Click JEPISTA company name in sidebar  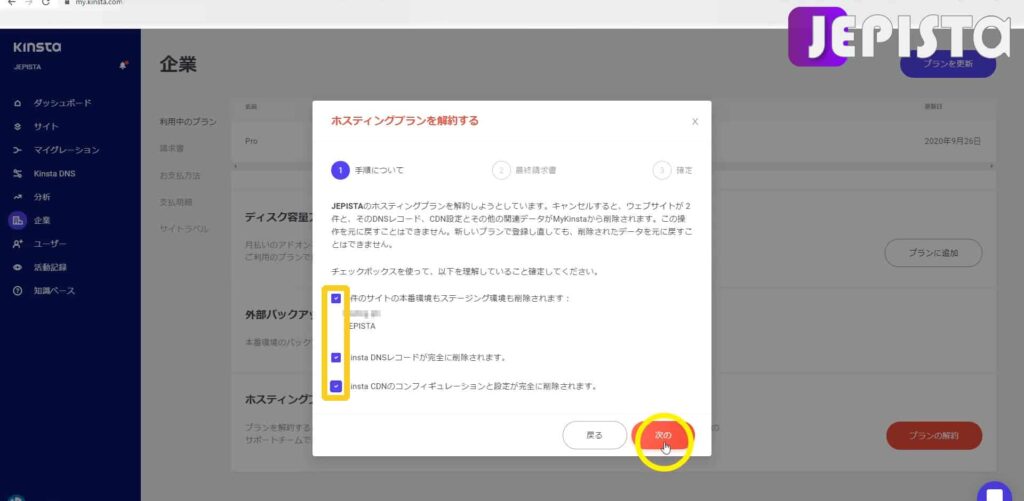pyautogui.click(x=27, y=67)
